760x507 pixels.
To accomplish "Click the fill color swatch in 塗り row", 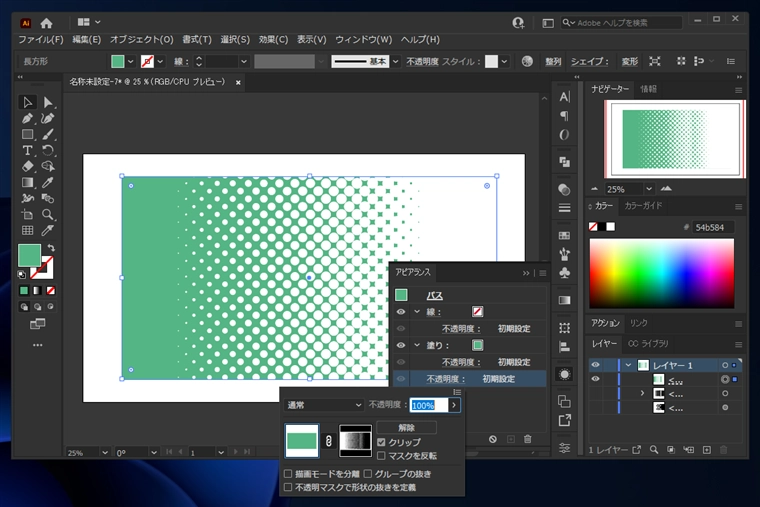I will tap(477, 345).
